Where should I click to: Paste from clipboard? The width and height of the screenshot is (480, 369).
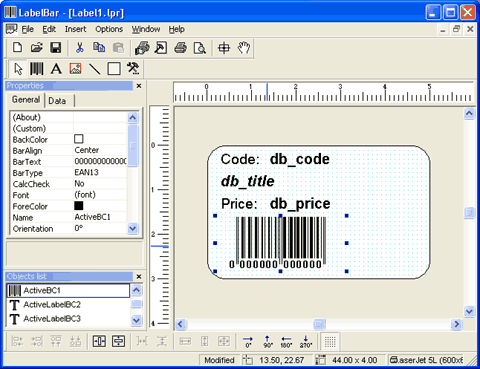pyautogui.click(x=118, y=48)
